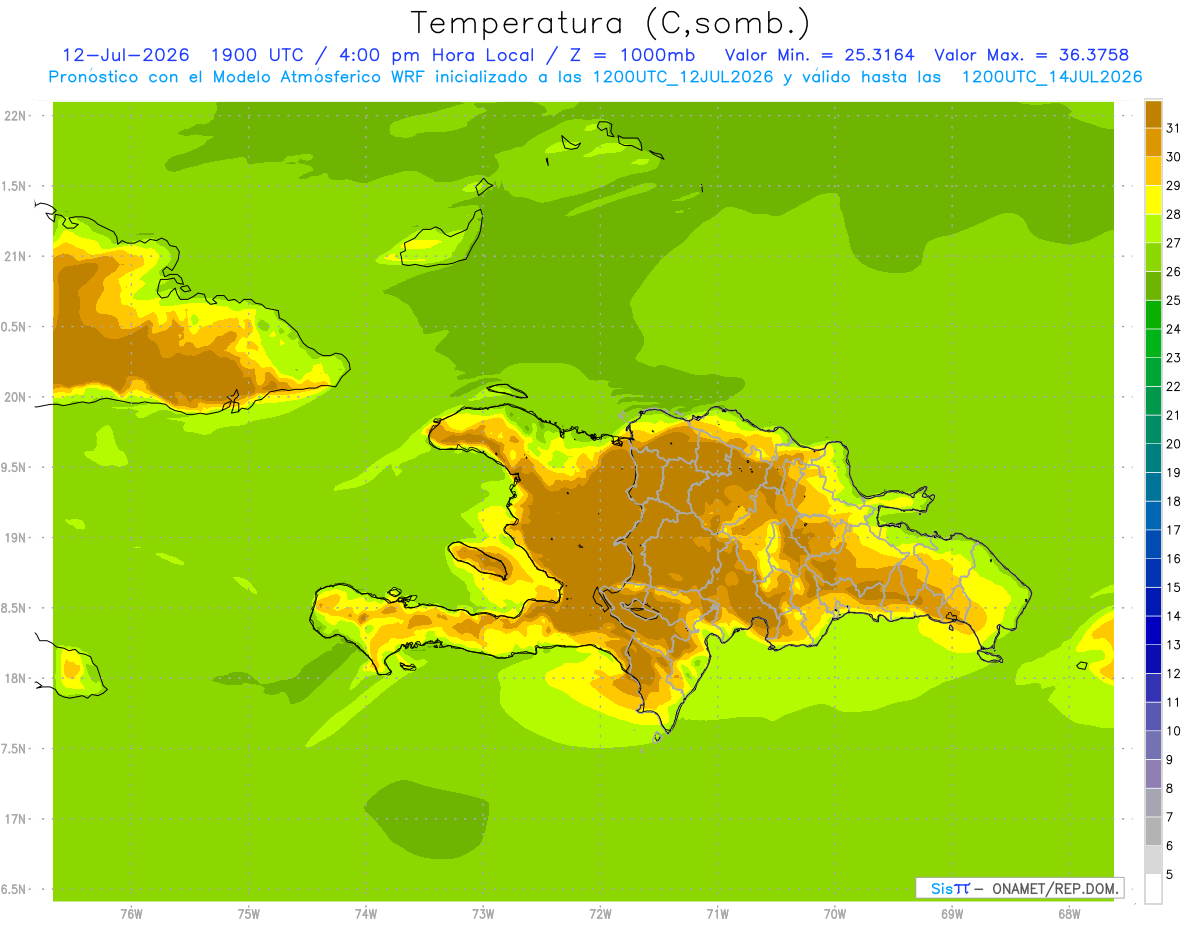Select the blue swatch between 16 and 17
Screen dimensions: 1200x927
pos(1153,544)
